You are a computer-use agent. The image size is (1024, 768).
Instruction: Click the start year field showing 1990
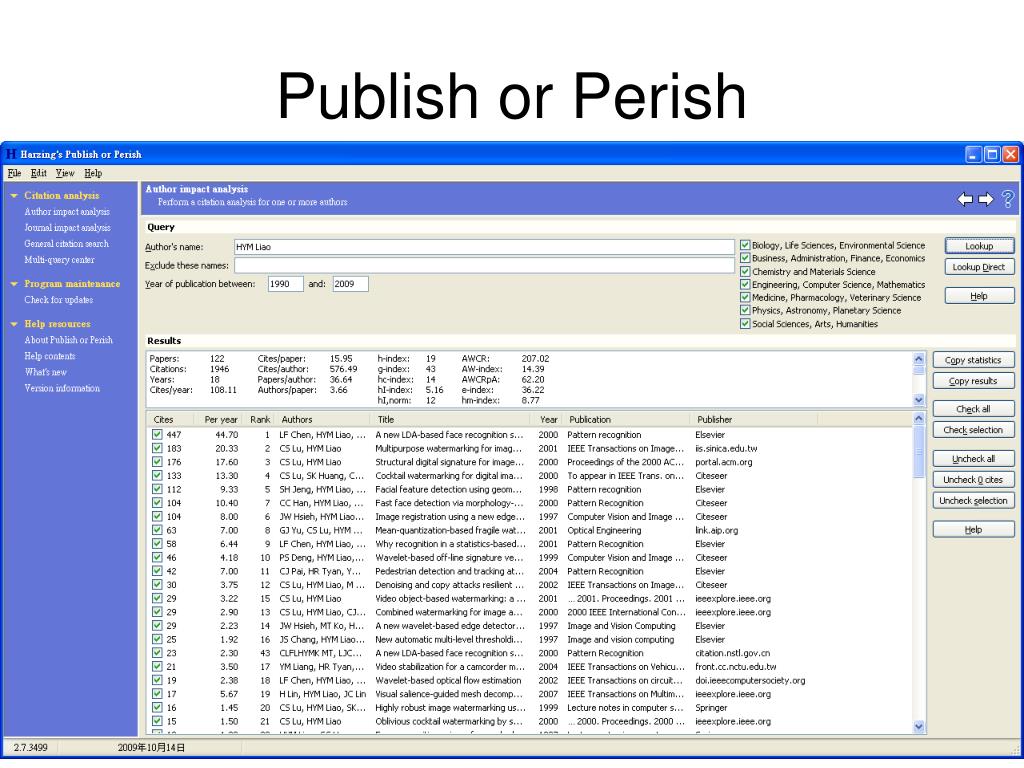pos(285,283)
